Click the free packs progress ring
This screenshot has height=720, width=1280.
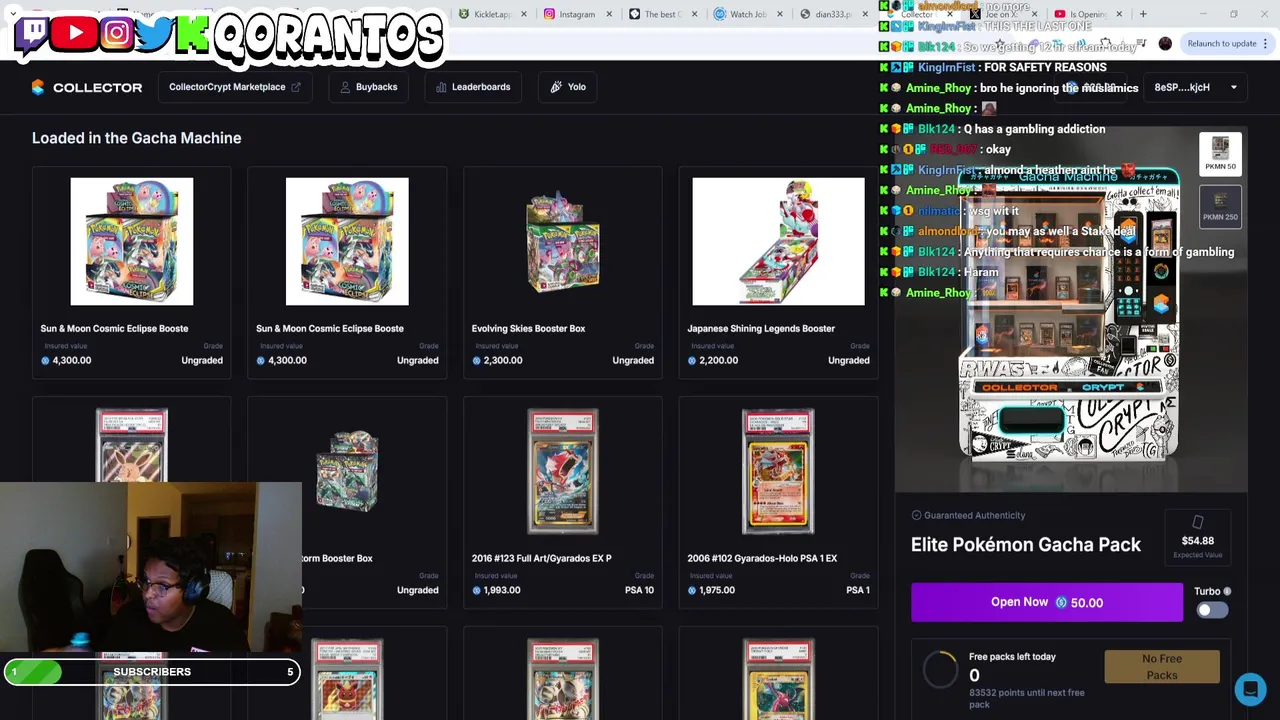(940, 670)
